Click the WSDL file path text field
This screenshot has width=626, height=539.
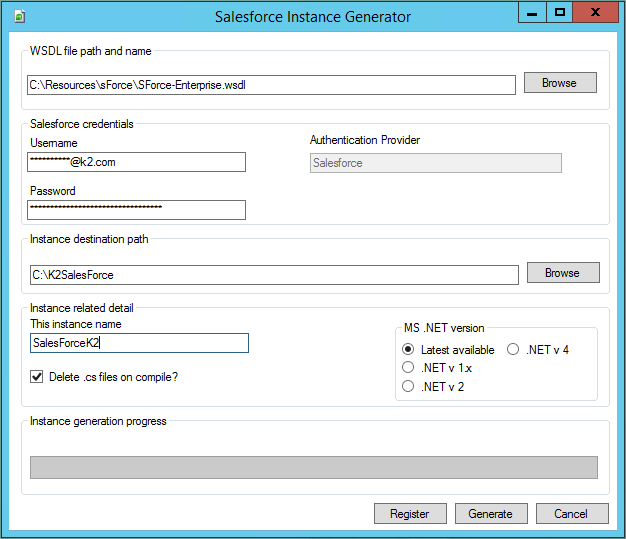click(x=271, y=84)
